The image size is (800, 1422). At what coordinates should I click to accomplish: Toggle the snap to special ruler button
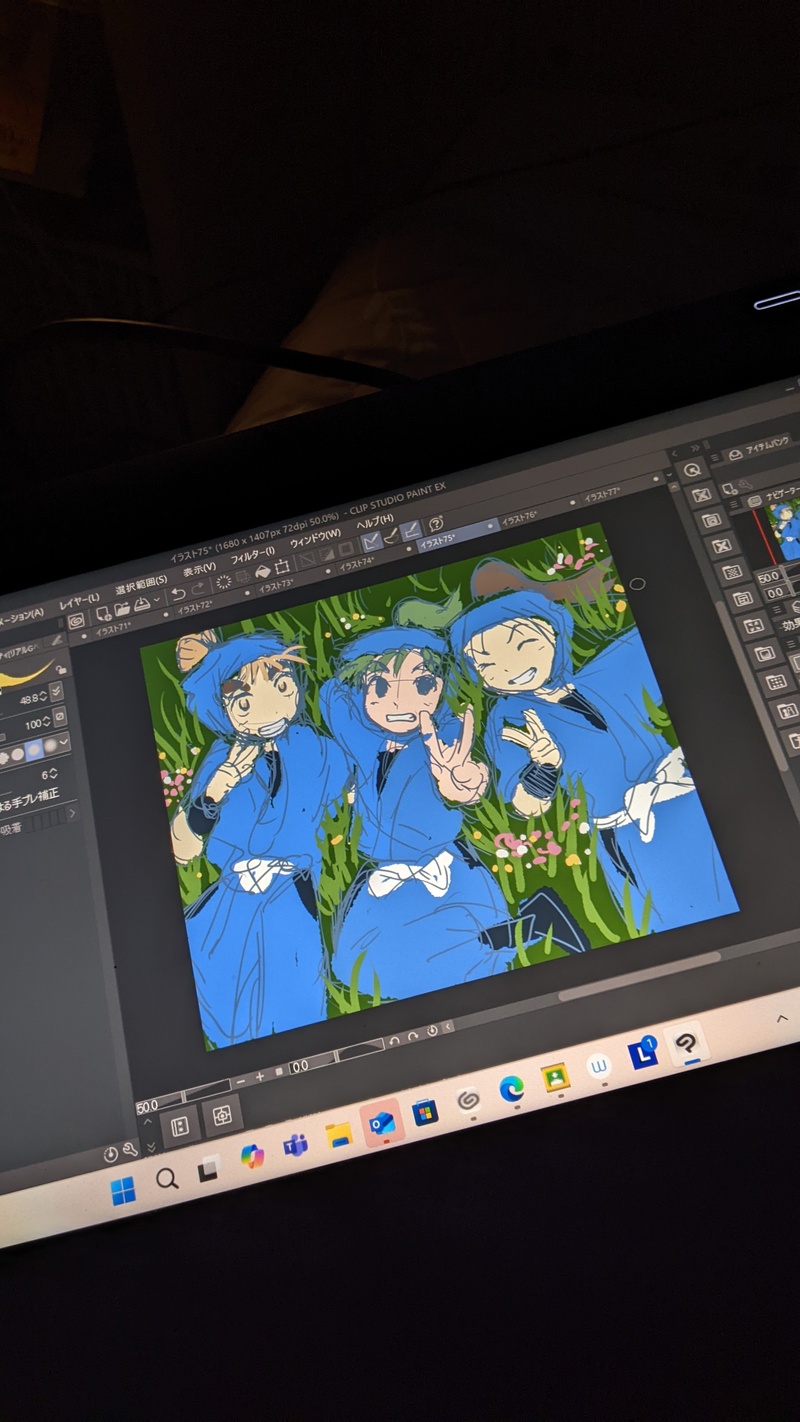391,536
